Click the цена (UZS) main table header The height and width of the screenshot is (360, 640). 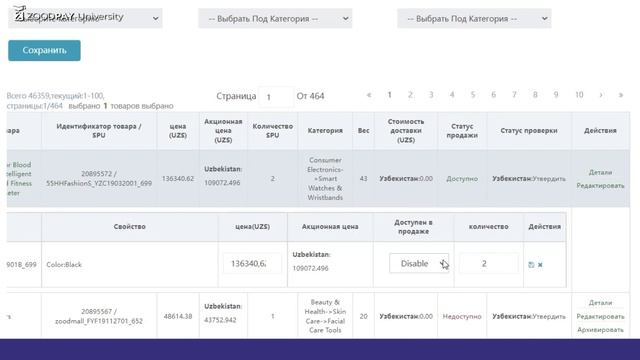coord(178,131)
